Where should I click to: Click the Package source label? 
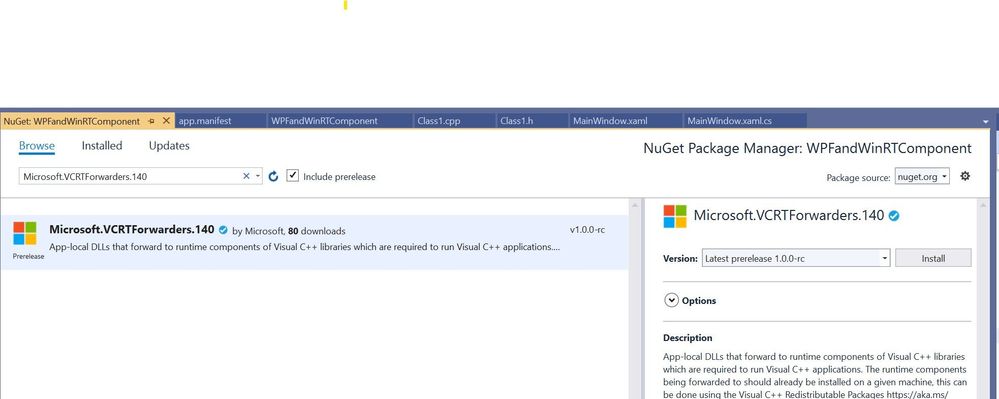point(858,178)
